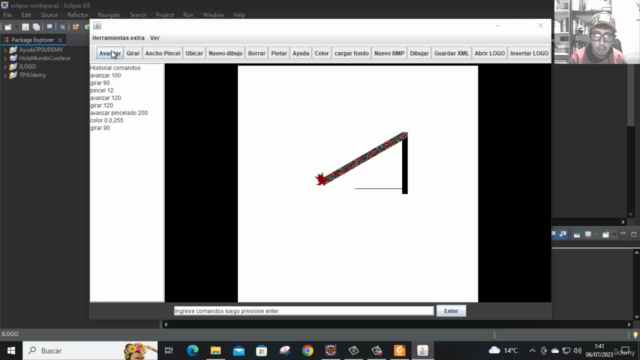Click the Color toolbar button
The height and width of the screenshot is (360, 640).
321,53
